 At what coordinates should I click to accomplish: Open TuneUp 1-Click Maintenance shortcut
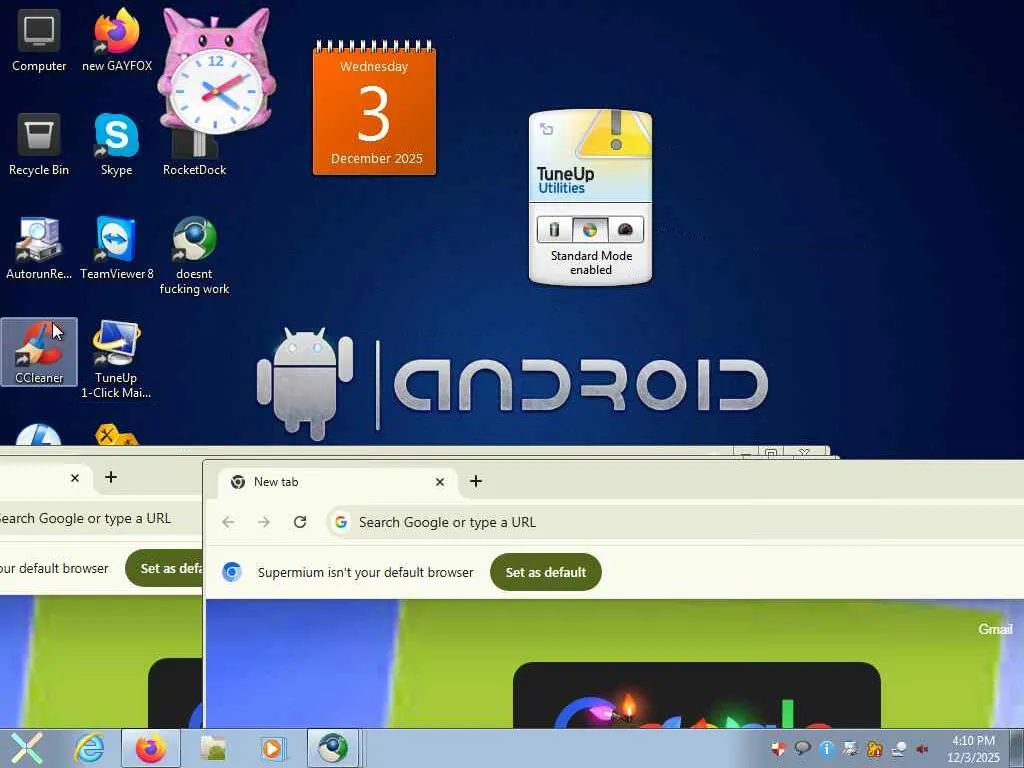116,359
